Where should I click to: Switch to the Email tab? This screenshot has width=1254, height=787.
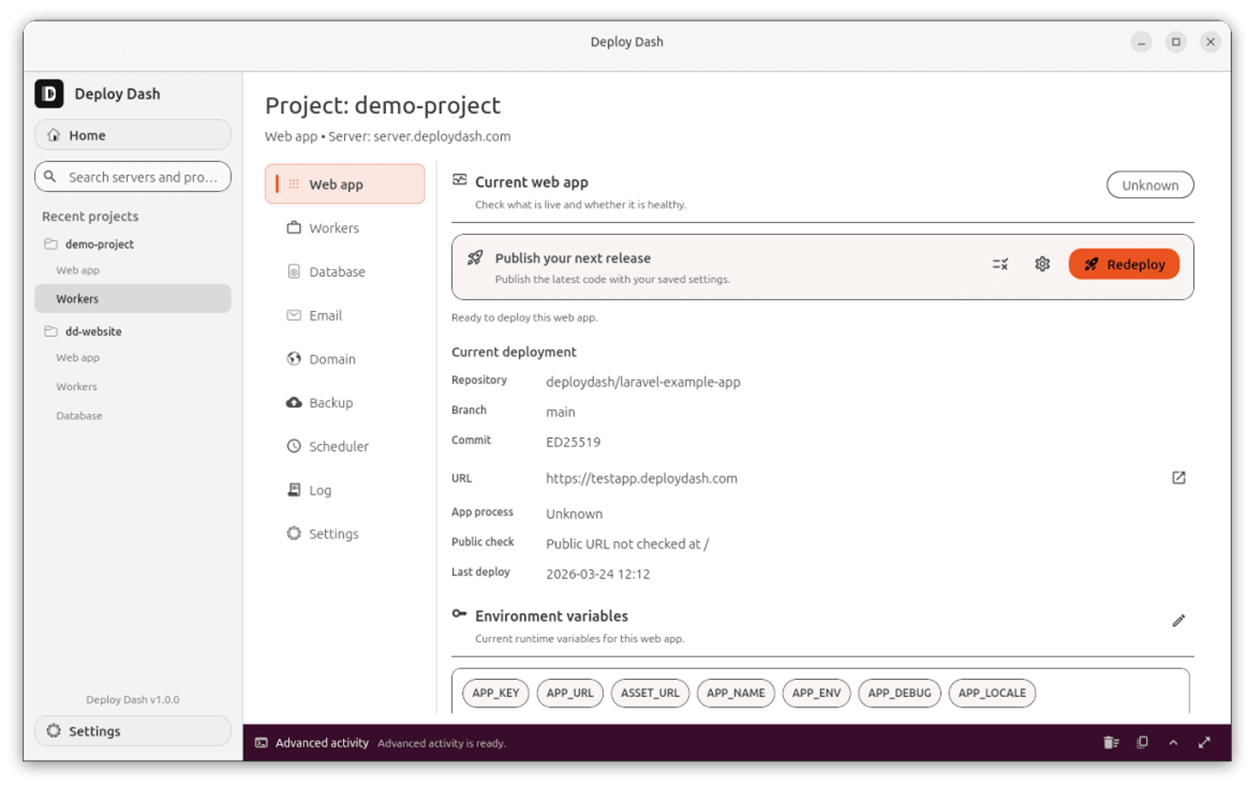pos(345,315)
